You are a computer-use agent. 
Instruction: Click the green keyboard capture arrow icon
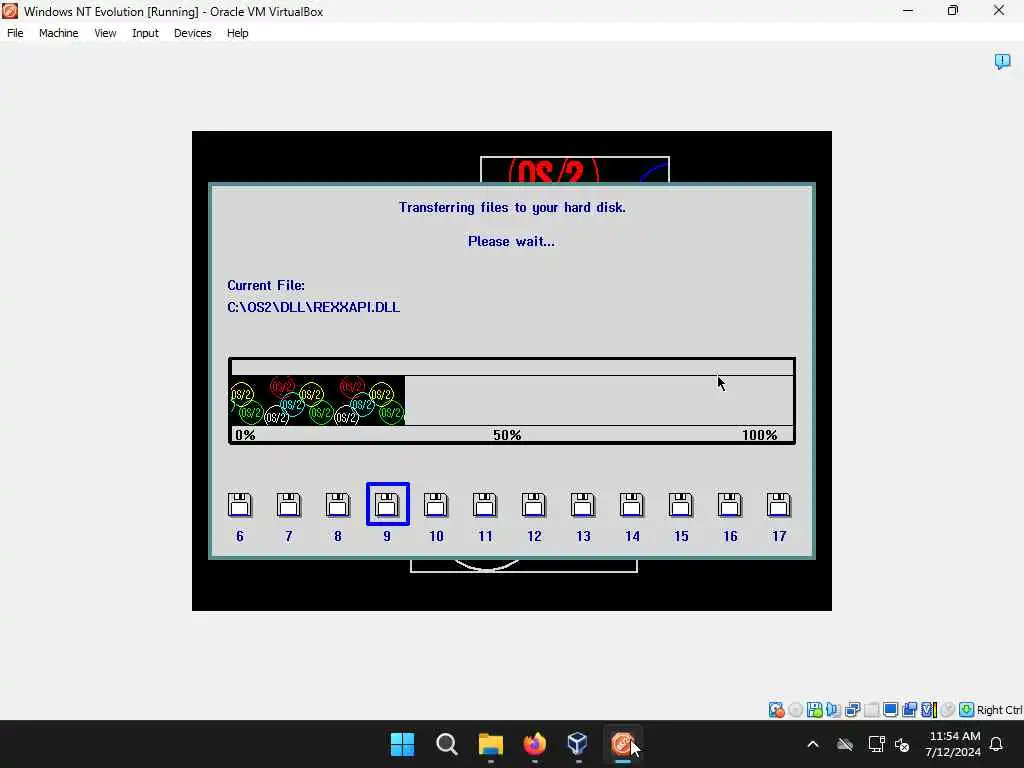point(967,710)
